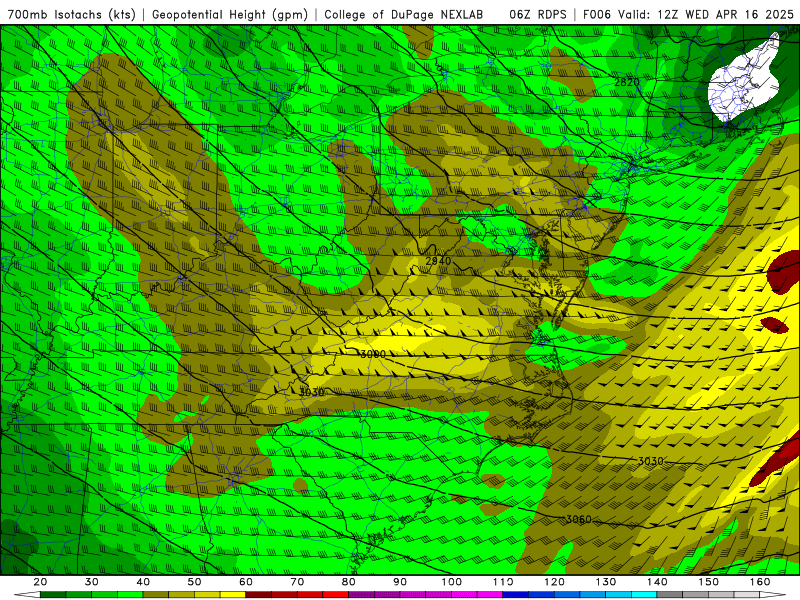The width and height of the screenshot is (800, 600).
Task: Click the darkest green swatch starting the colorbar
Action: [x=53, y=595]
